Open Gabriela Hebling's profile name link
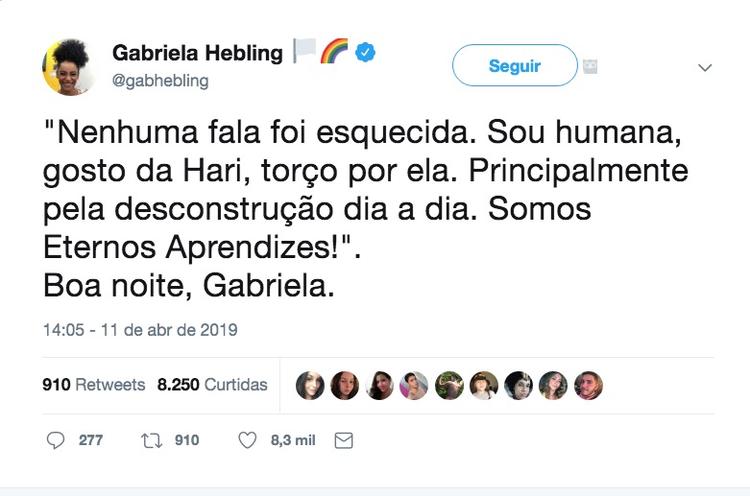This screenshot has height=496, width=750. click(197, 53)
